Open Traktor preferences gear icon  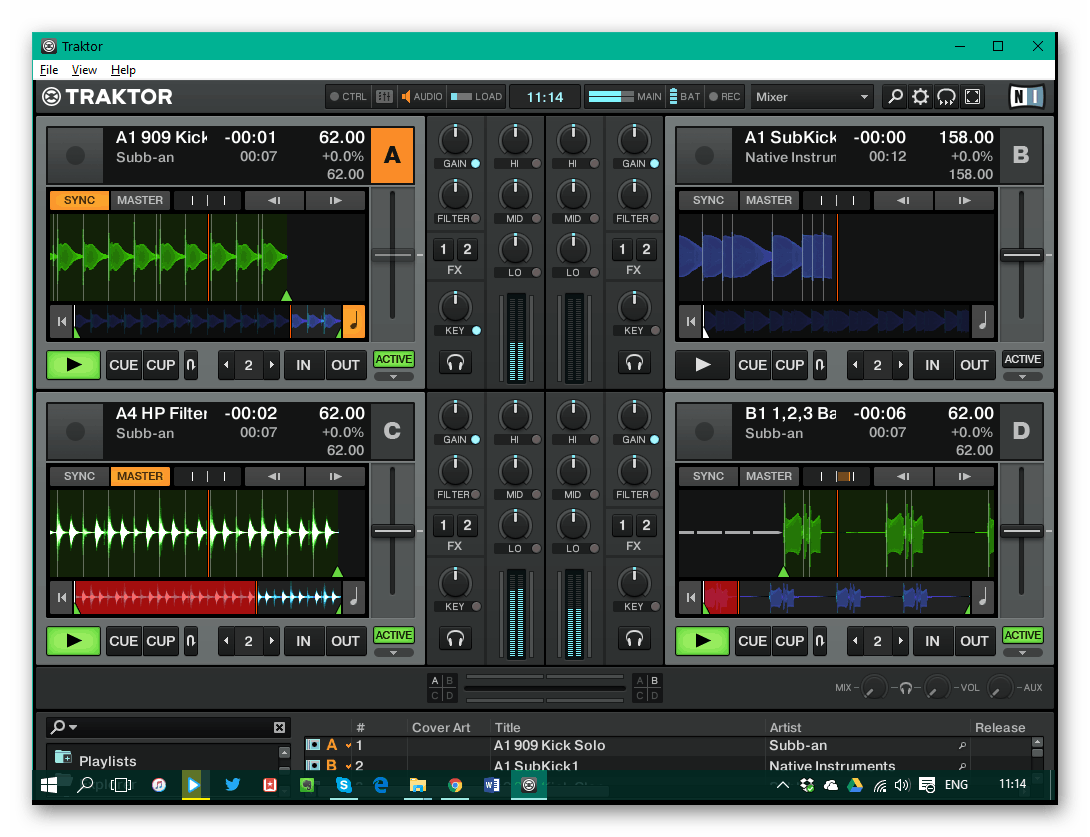[920, 97]
